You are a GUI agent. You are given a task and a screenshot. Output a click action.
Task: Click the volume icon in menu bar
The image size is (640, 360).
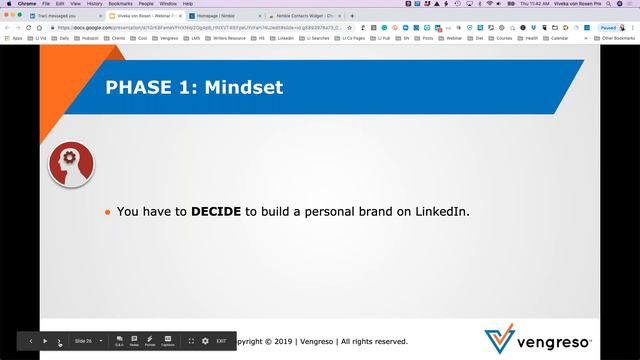click(x=499, y=4)
